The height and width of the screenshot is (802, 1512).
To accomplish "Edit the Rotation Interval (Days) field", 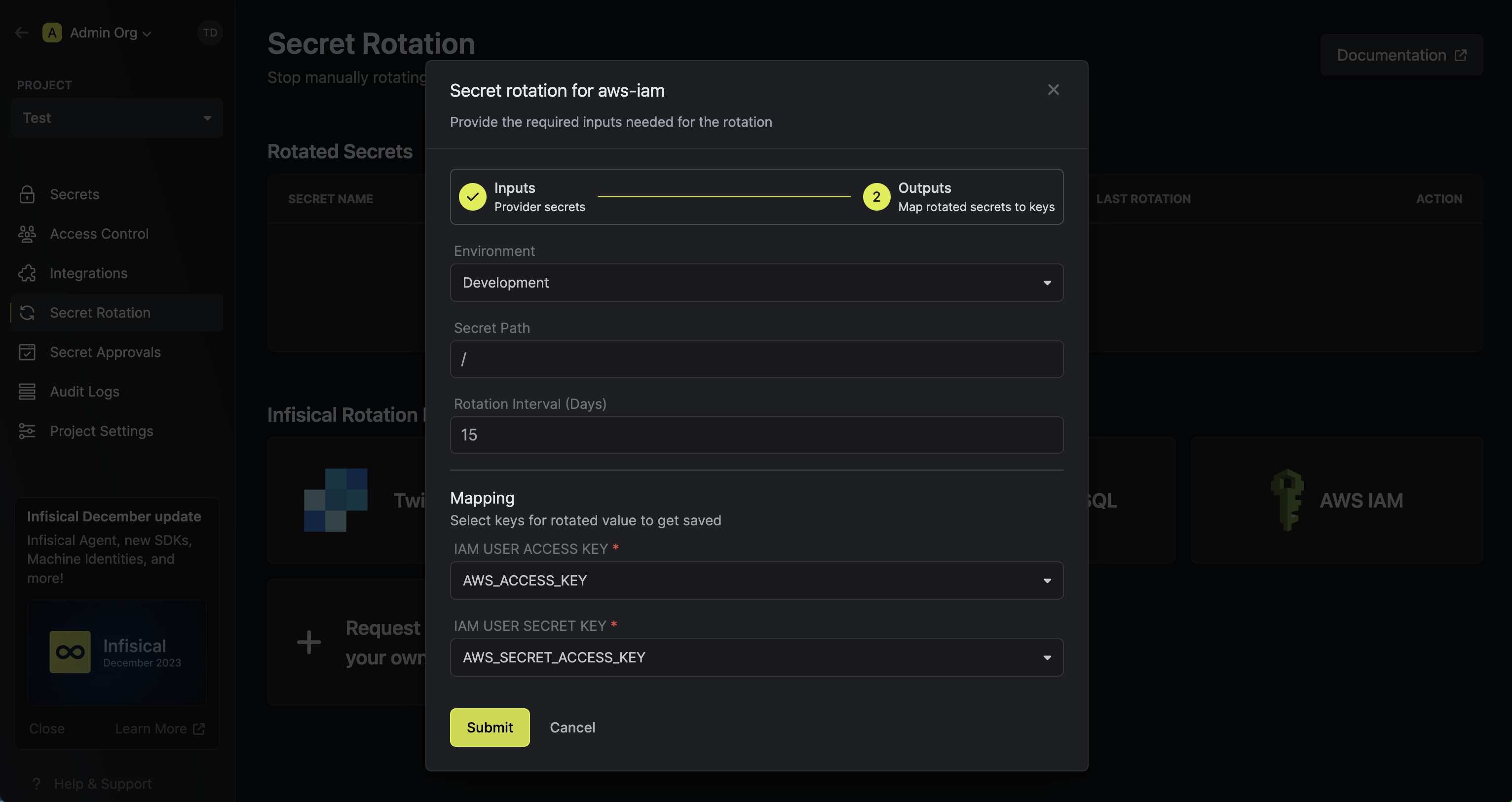I will pos(756,435).
